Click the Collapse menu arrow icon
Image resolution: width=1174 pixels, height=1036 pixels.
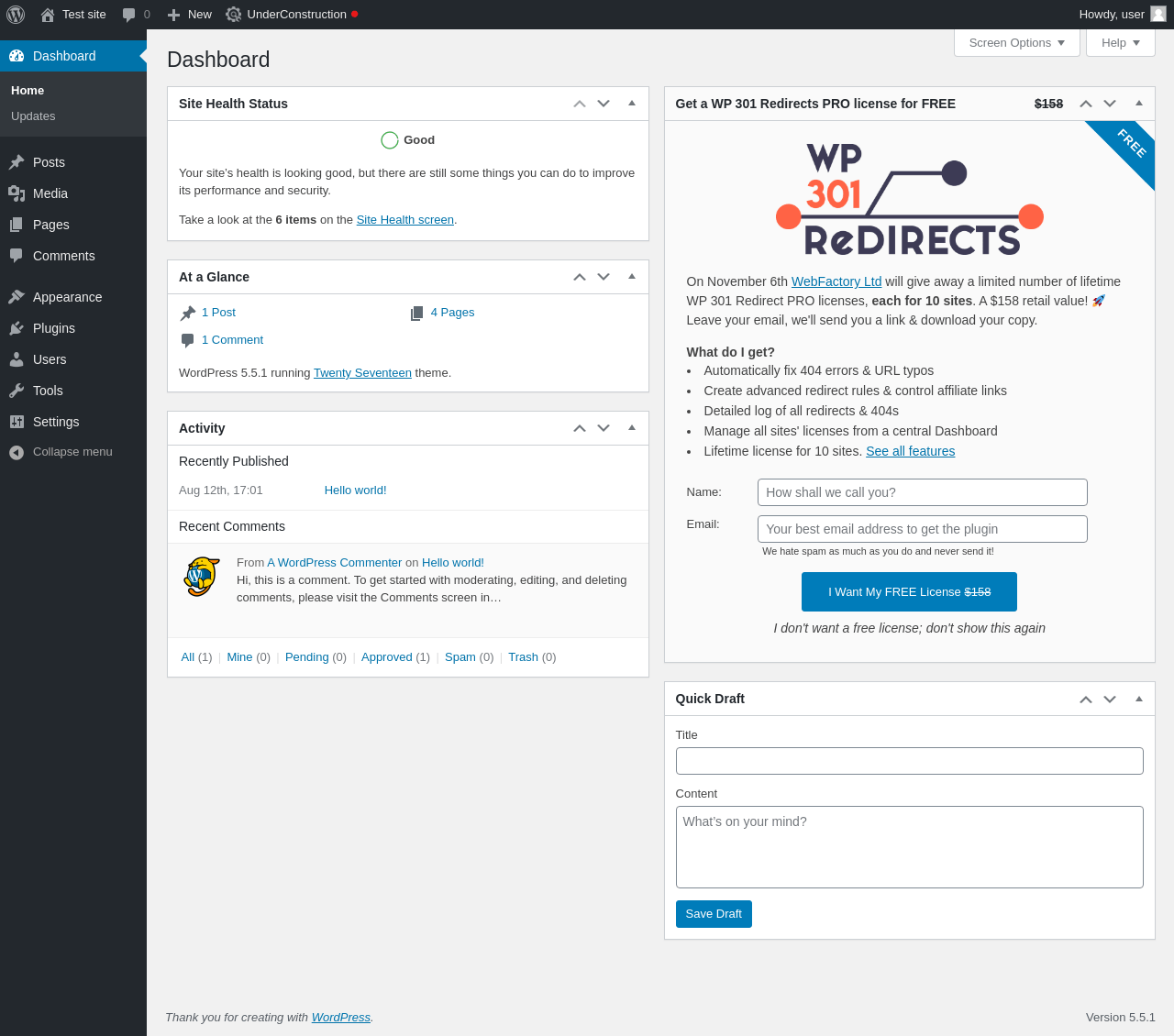click(17, 452)
